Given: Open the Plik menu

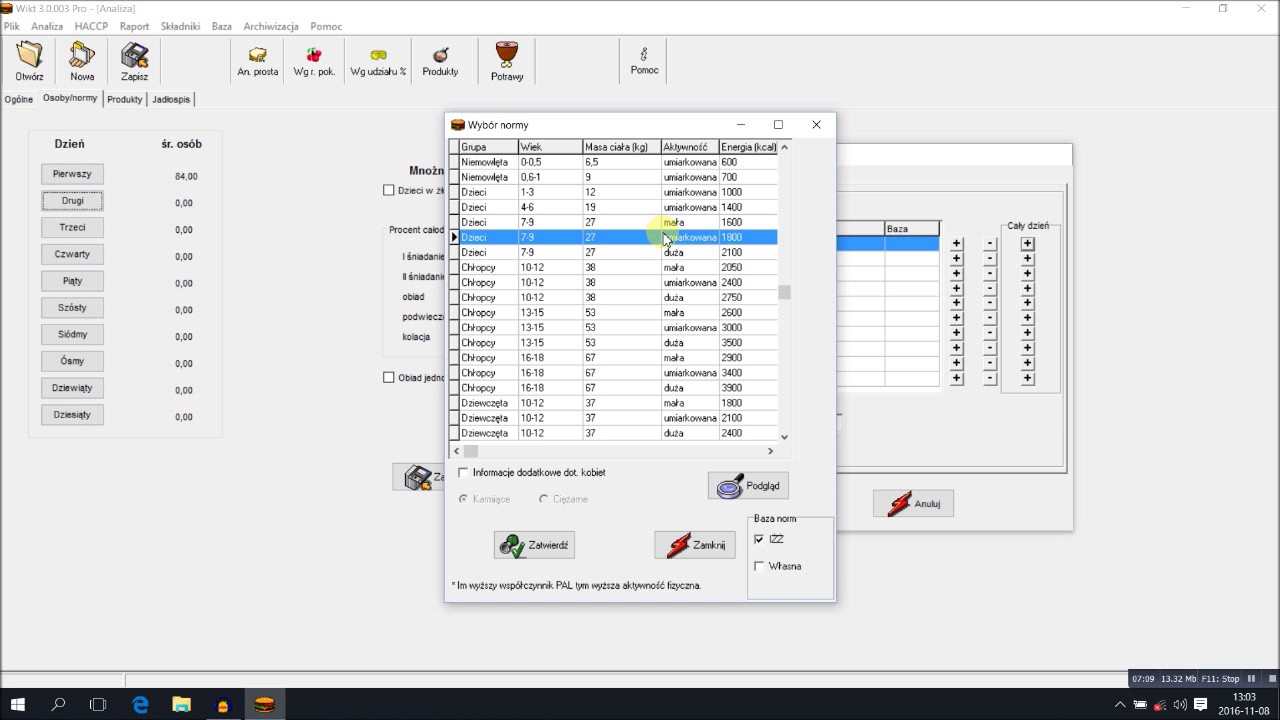Looking at the screenshot, I should [11, 26].
